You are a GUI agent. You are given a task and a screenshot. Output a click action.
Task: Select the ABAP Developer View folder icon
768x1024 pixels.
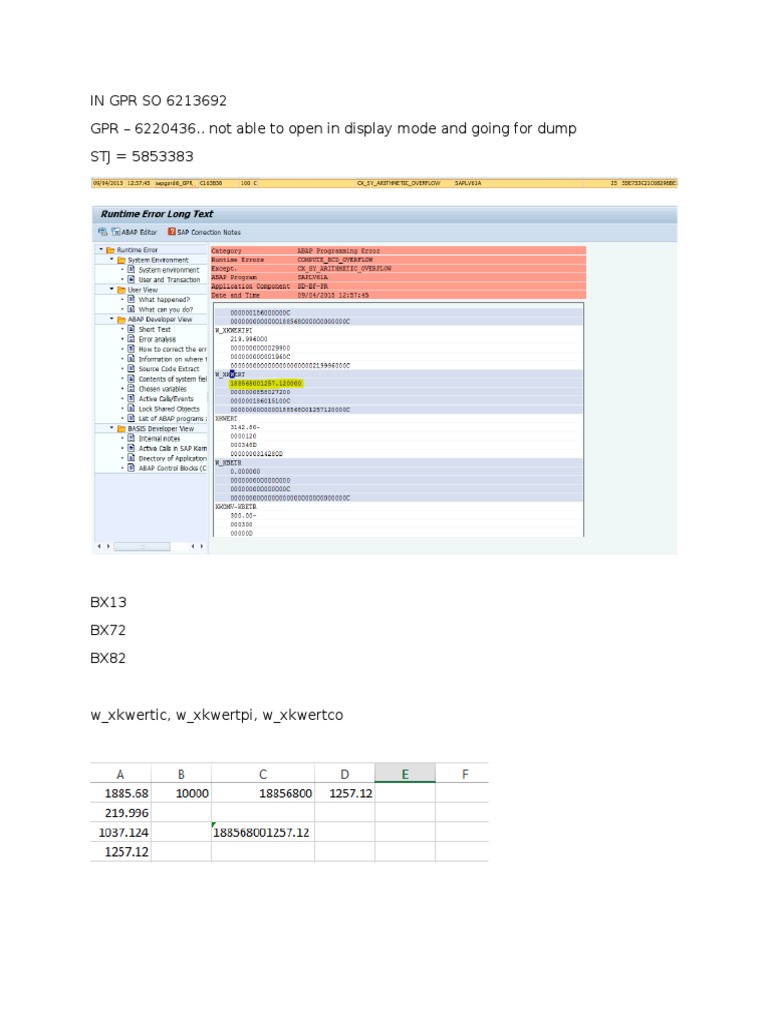click(121, 319)
